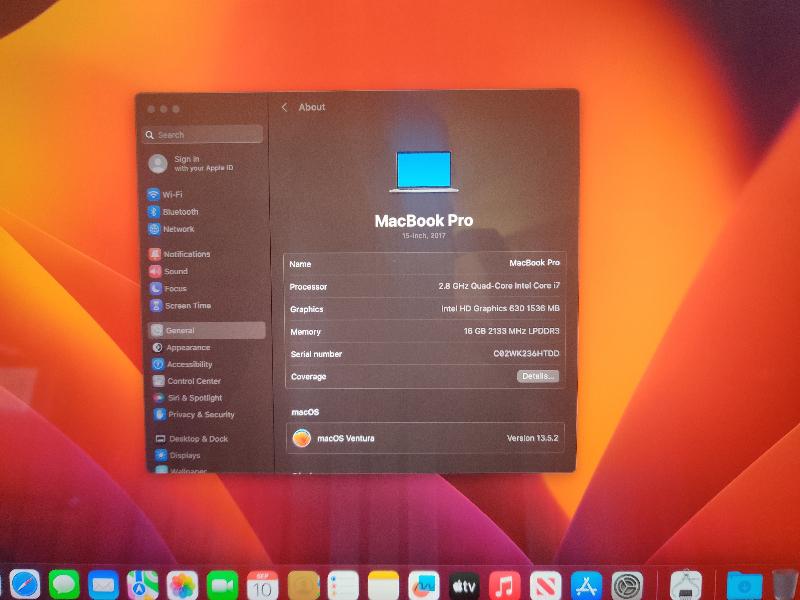800x600 pixels.
Task: Open the Calendar dock icon
Action: pyautogui.click(x=262, y=585)
